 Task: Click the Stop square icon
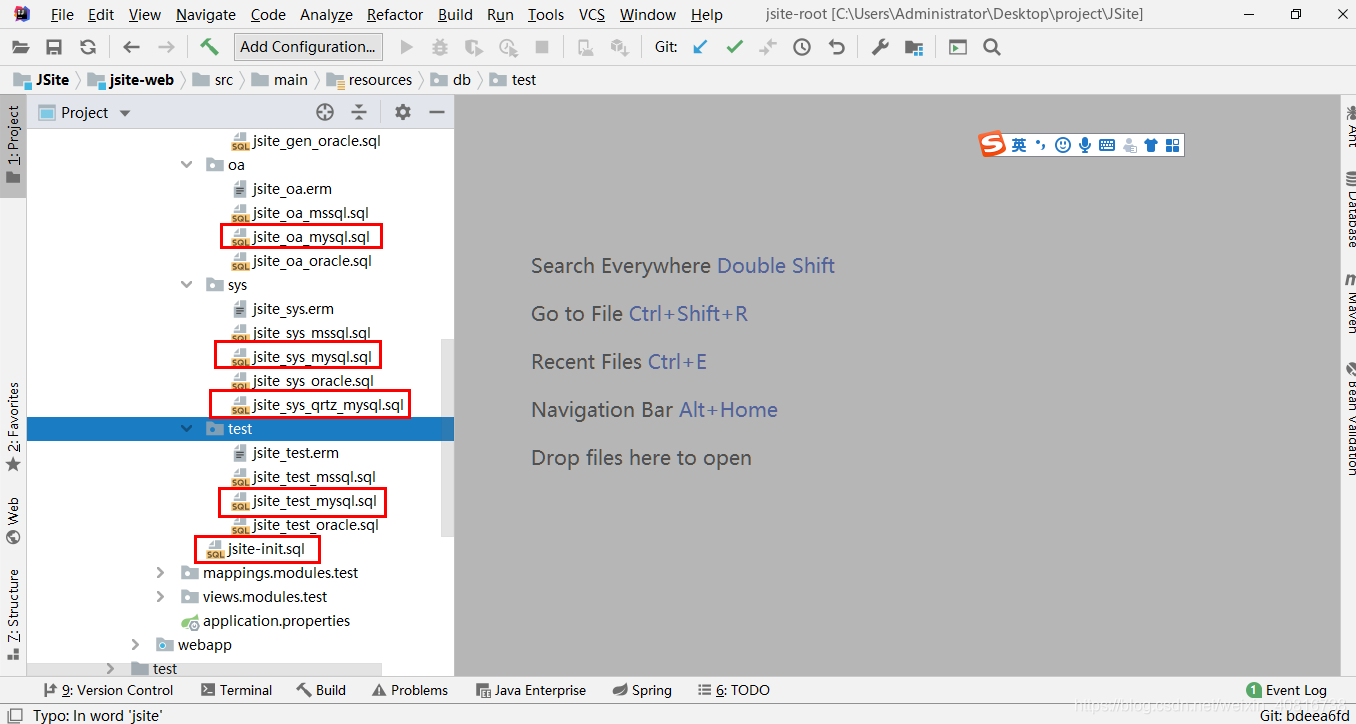(542, 47)
